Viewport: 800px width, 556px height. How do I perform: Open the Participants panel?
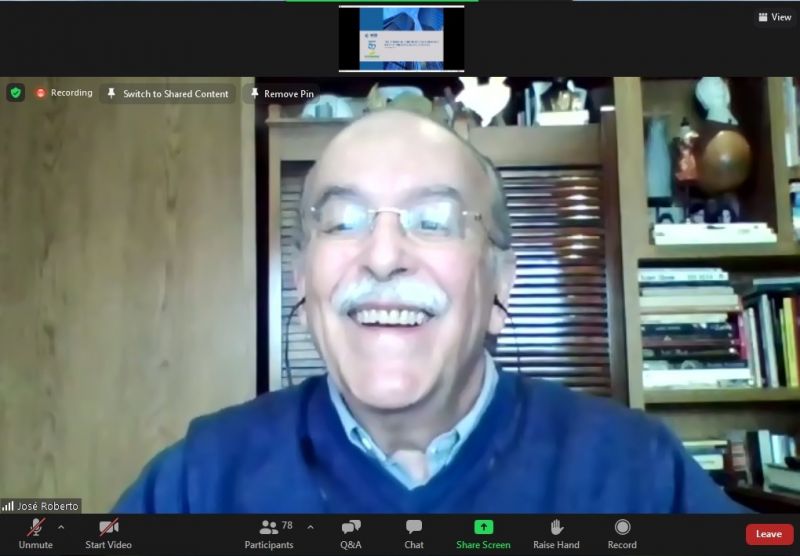[x=269, y=534]
